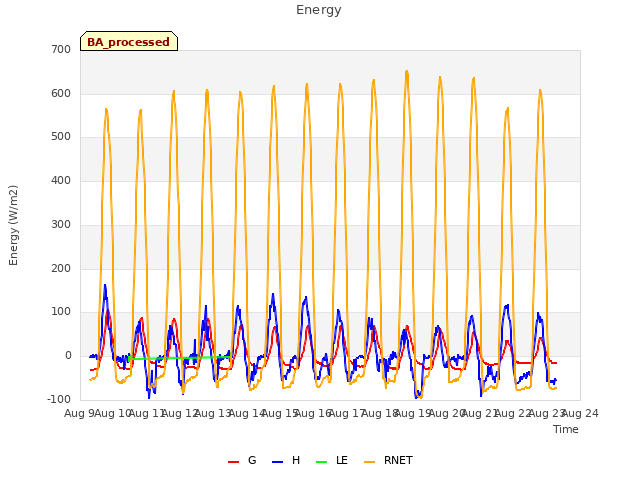
Task: Click the 200 y-axis tick label
Action: pos(61,269)
